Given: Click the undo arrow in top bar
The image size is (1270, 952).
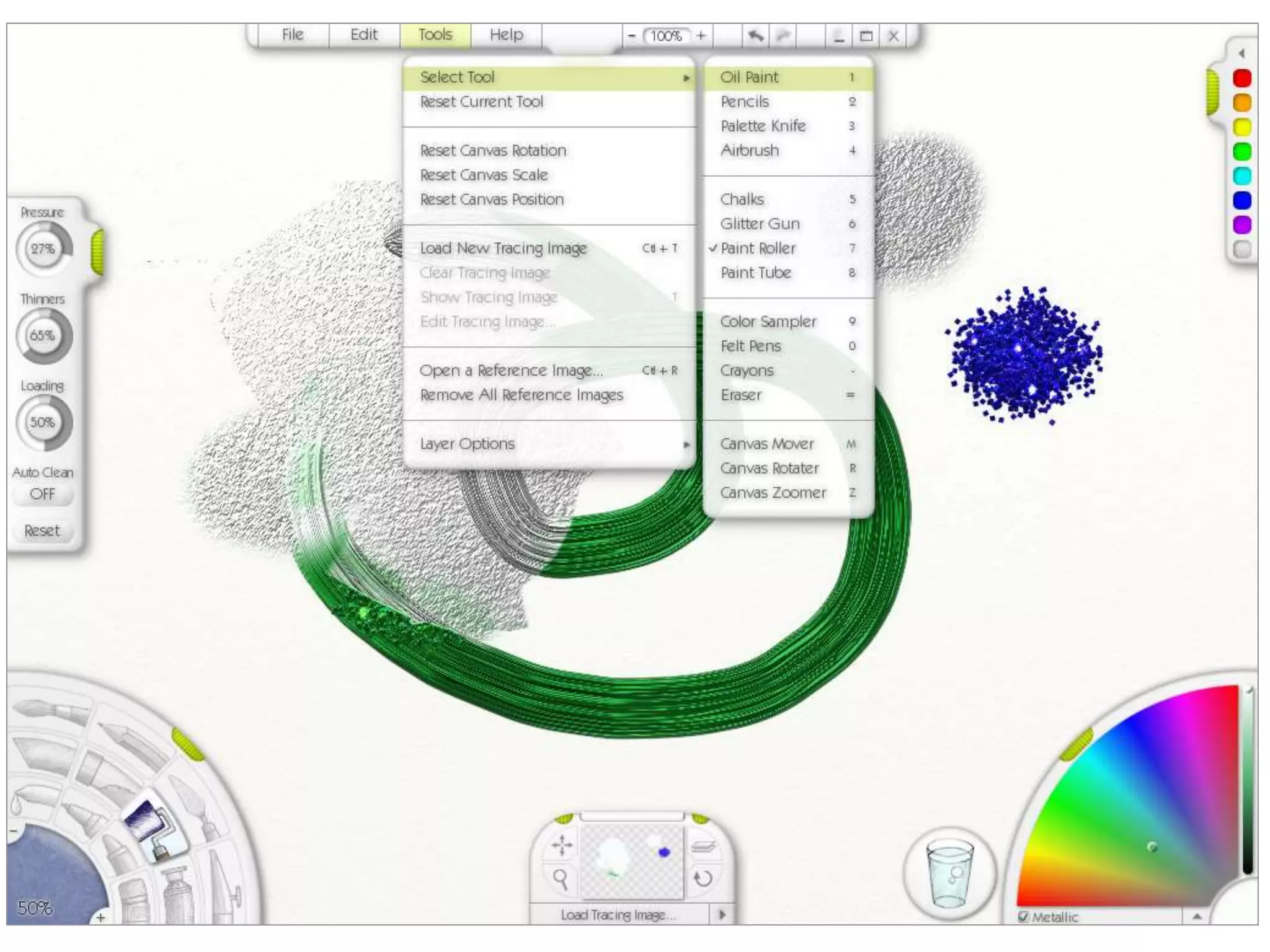Looking at the screenshot, I should (x=755, y=36).
